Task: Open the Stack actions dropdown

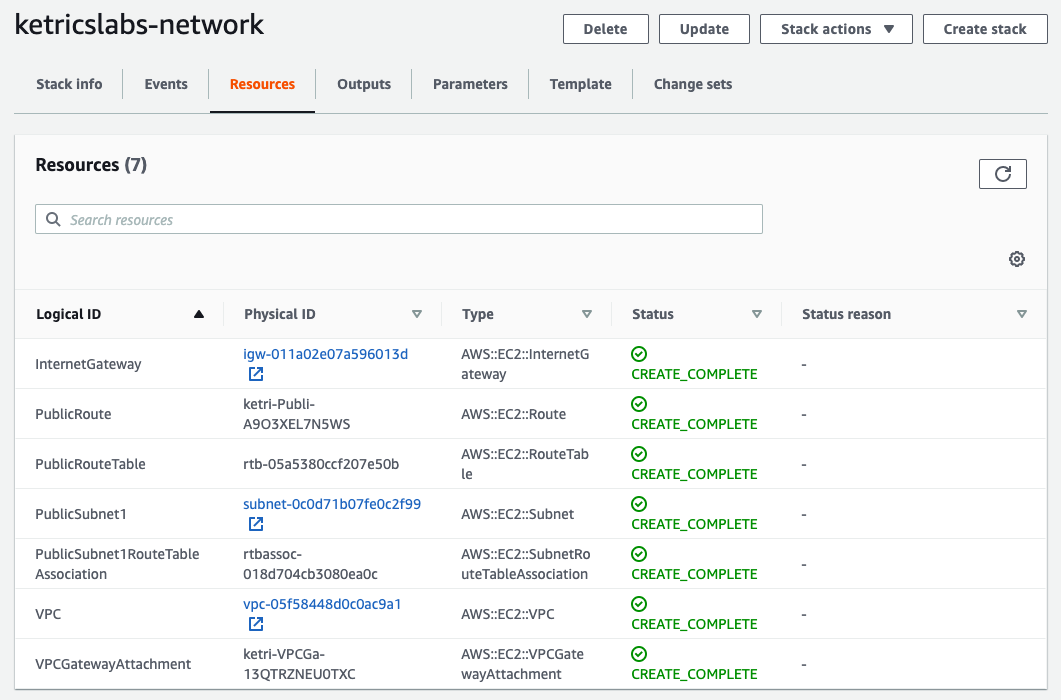Action: click(836, 29)
